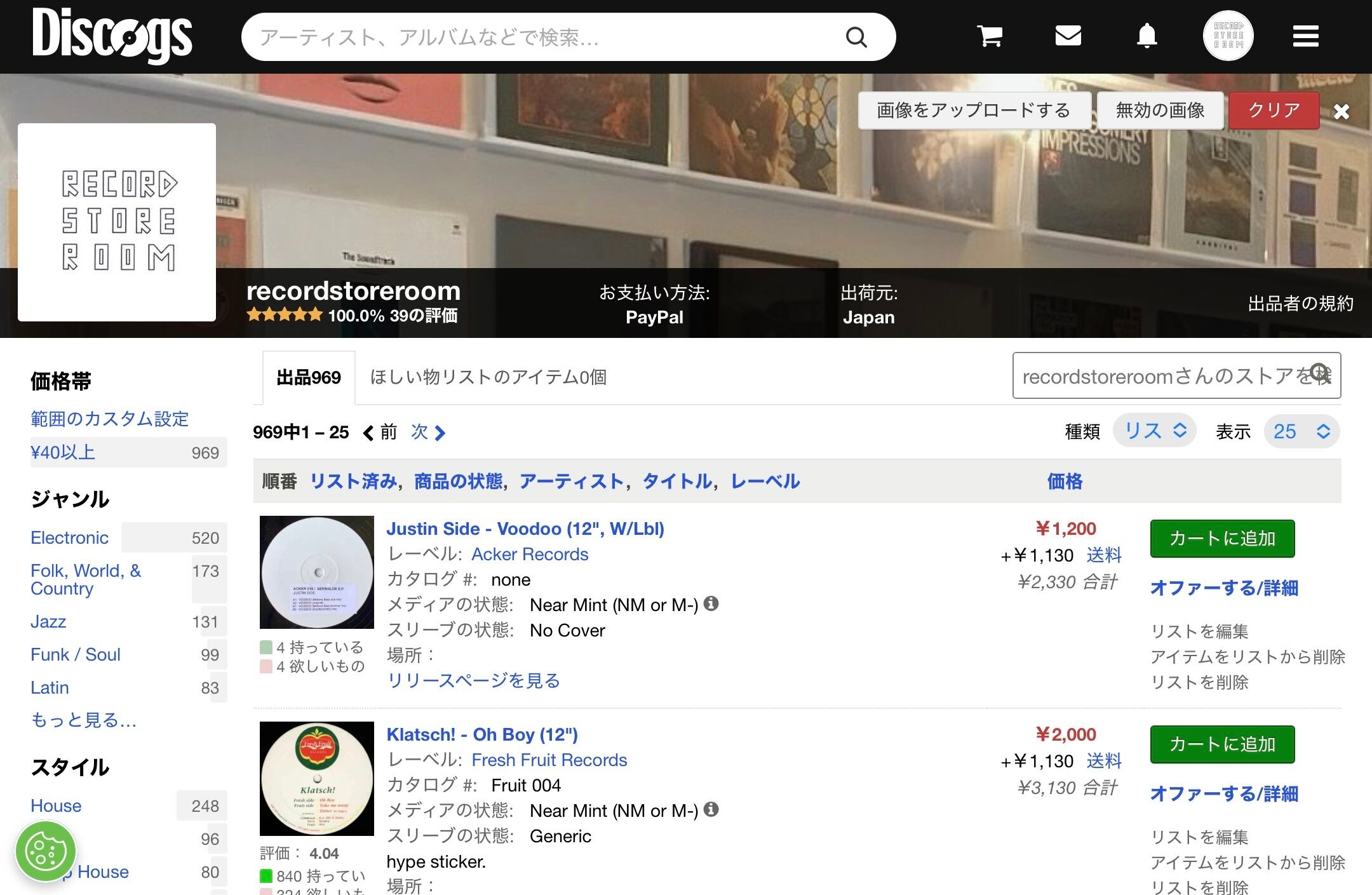
Task: Switch to the 出品969 tab
Action: (x=309, y=377)
